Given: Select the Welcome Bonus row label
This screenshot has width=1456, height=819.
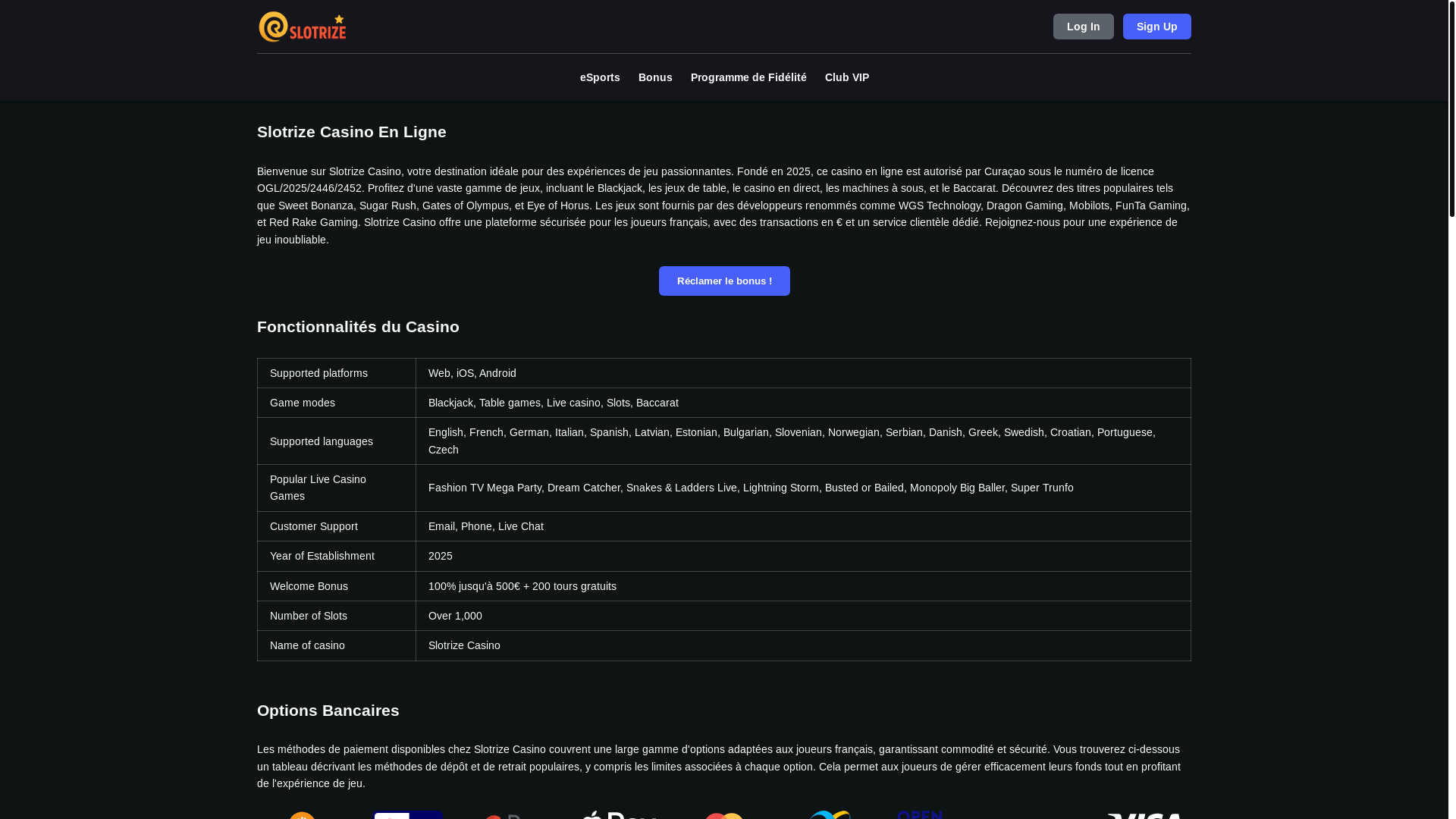Looking at the screenshot, I should click(309, 586).
